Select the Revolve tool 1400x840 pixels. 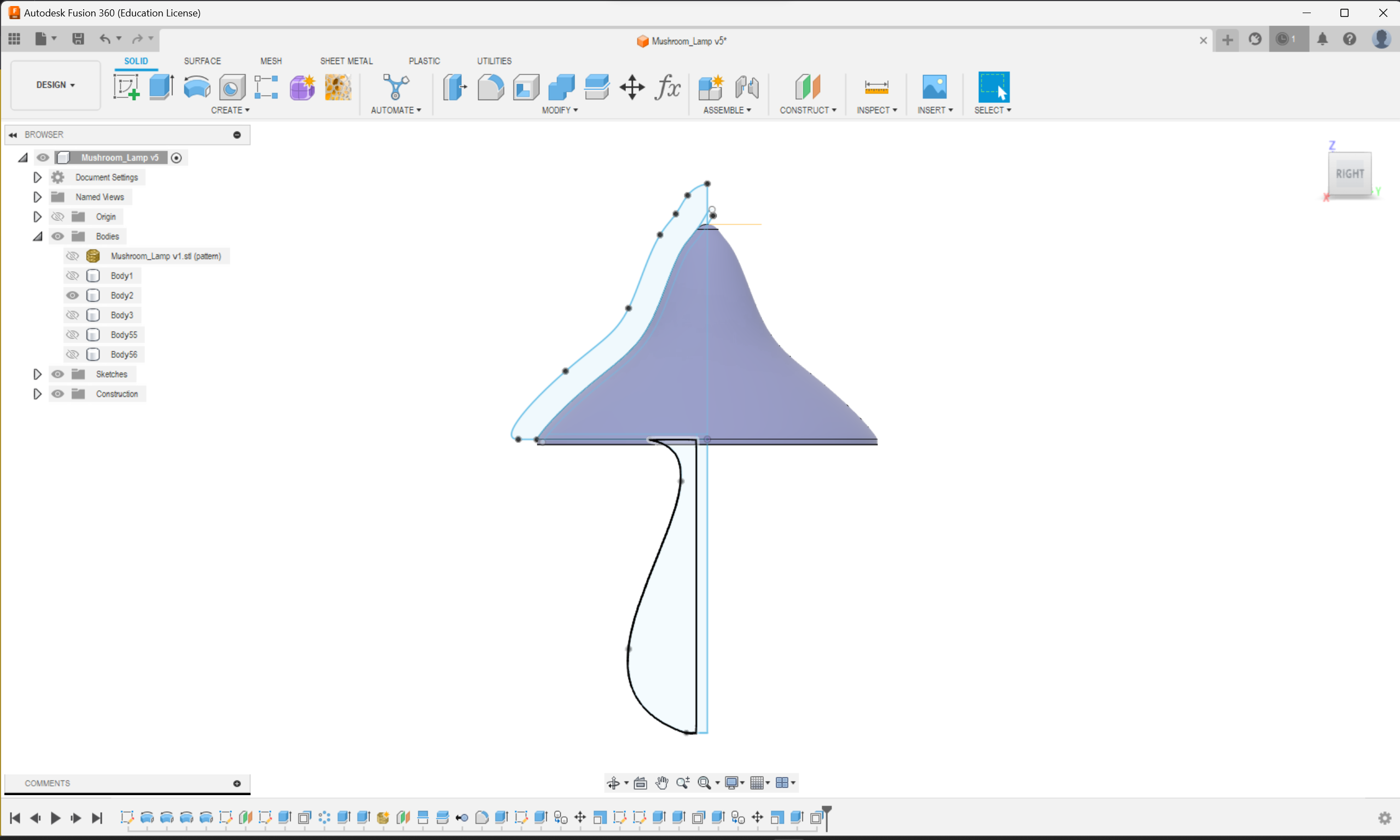click(x=196, y=87)
